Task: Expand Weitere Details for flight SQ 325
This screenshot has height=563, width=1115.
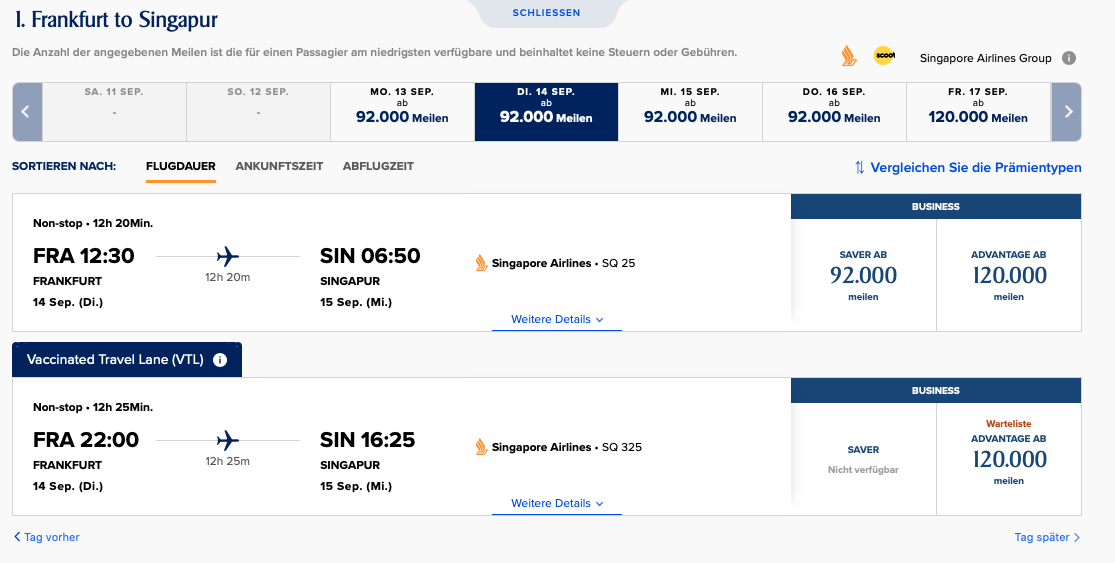Action: click(557, 503)
